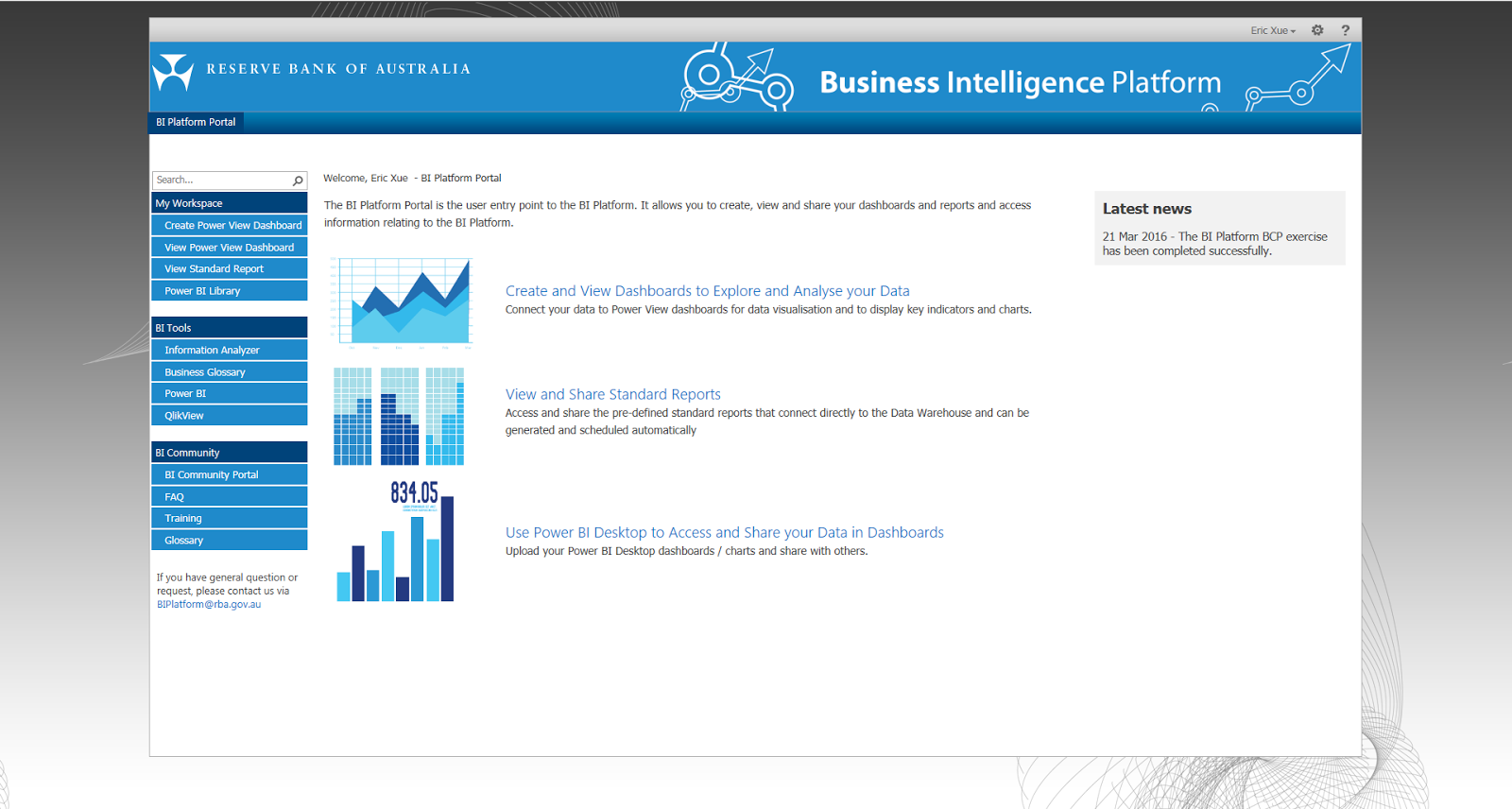The width and height of the screenshot is (1512, 809).
Task: Open Create Power View Dashboard
Action: pyautogui.click(x=229, y=225)
